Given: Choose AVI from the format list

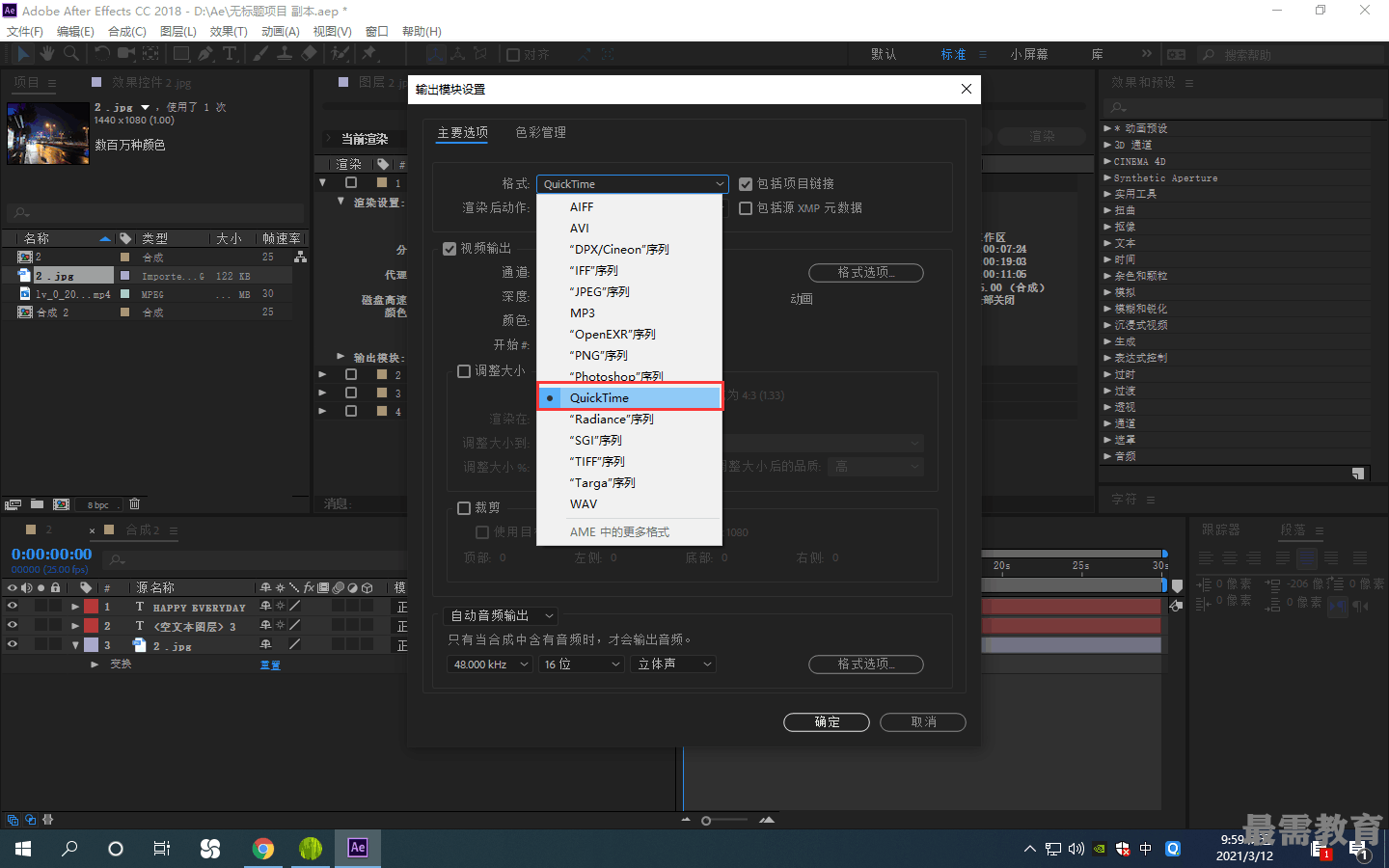Looking at the screenshot, I should (x=629, y=229).
